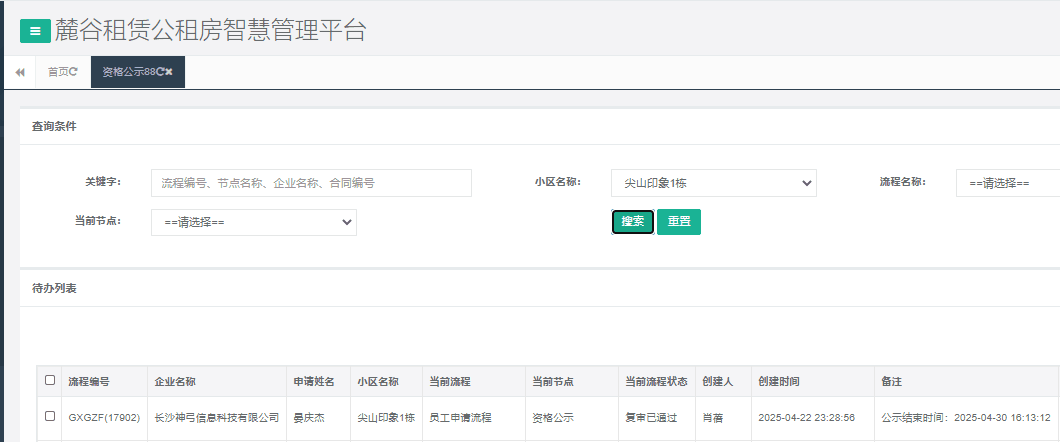
Task: Click the GXGZF(17902) process number cell
Action: [104, 418]
